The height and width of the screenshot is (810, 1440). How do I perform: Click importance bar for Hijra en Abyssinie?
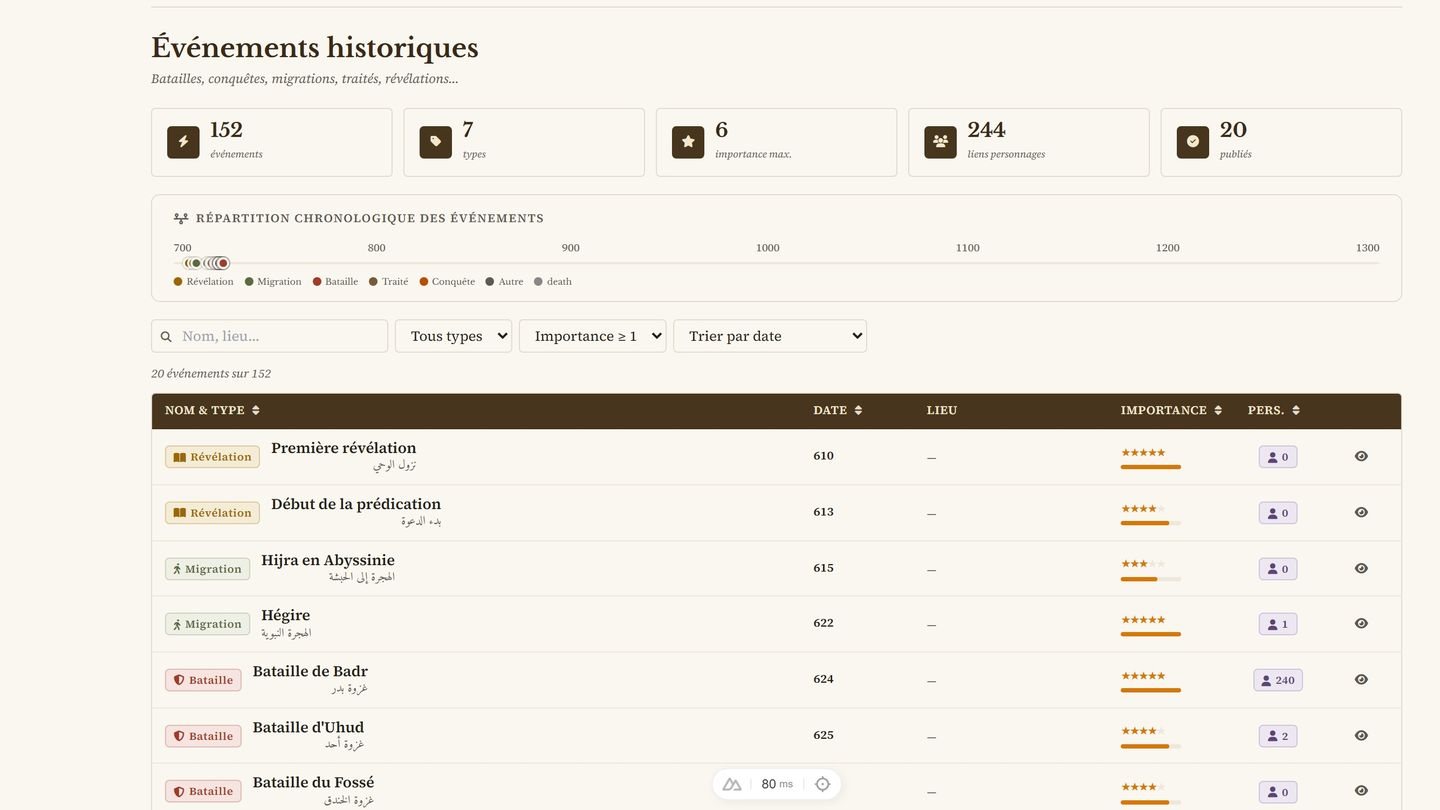pos(1151,579)
